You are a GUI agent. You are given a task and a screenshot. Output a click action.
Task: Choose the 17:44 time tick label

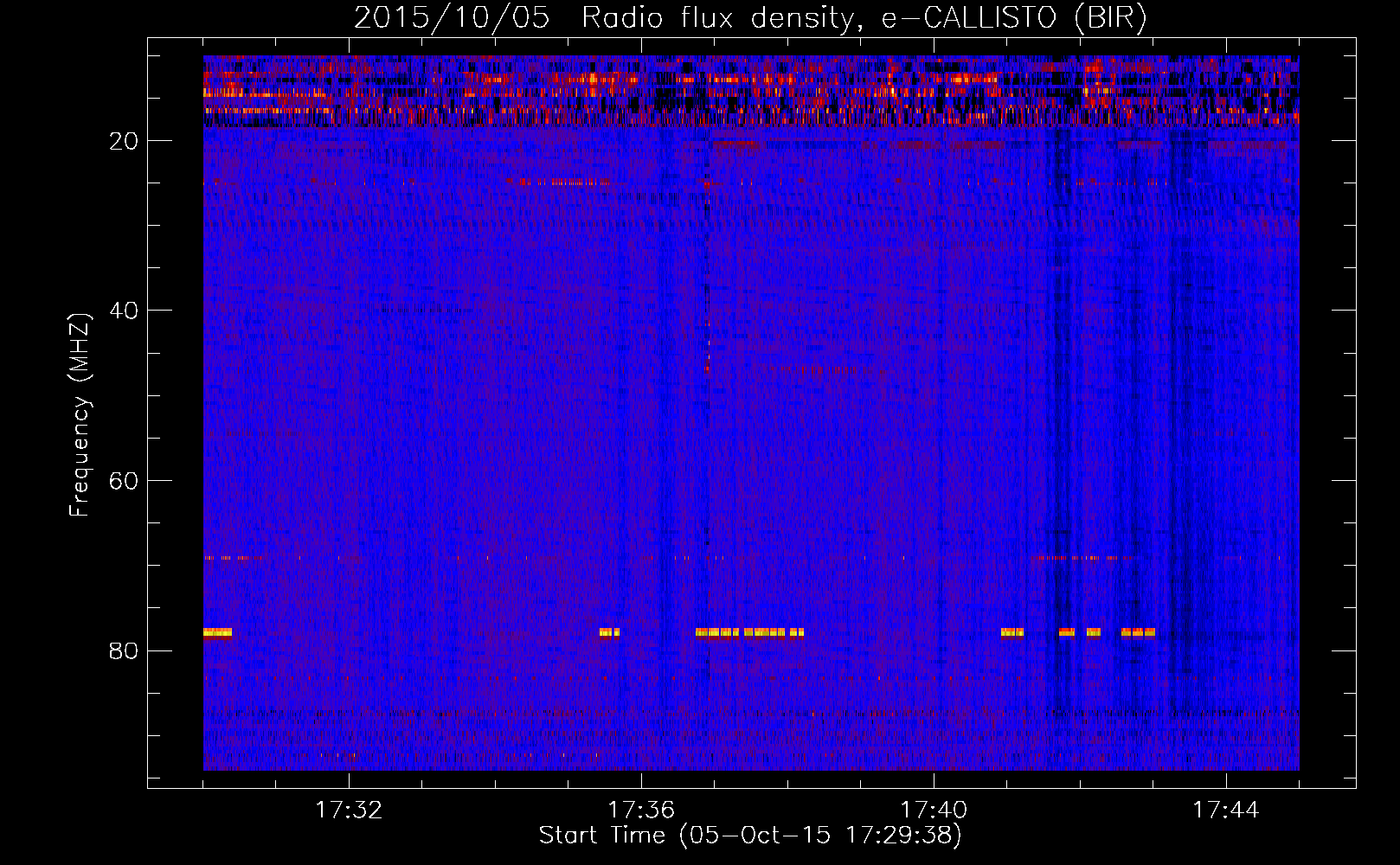pos(1226,811)
